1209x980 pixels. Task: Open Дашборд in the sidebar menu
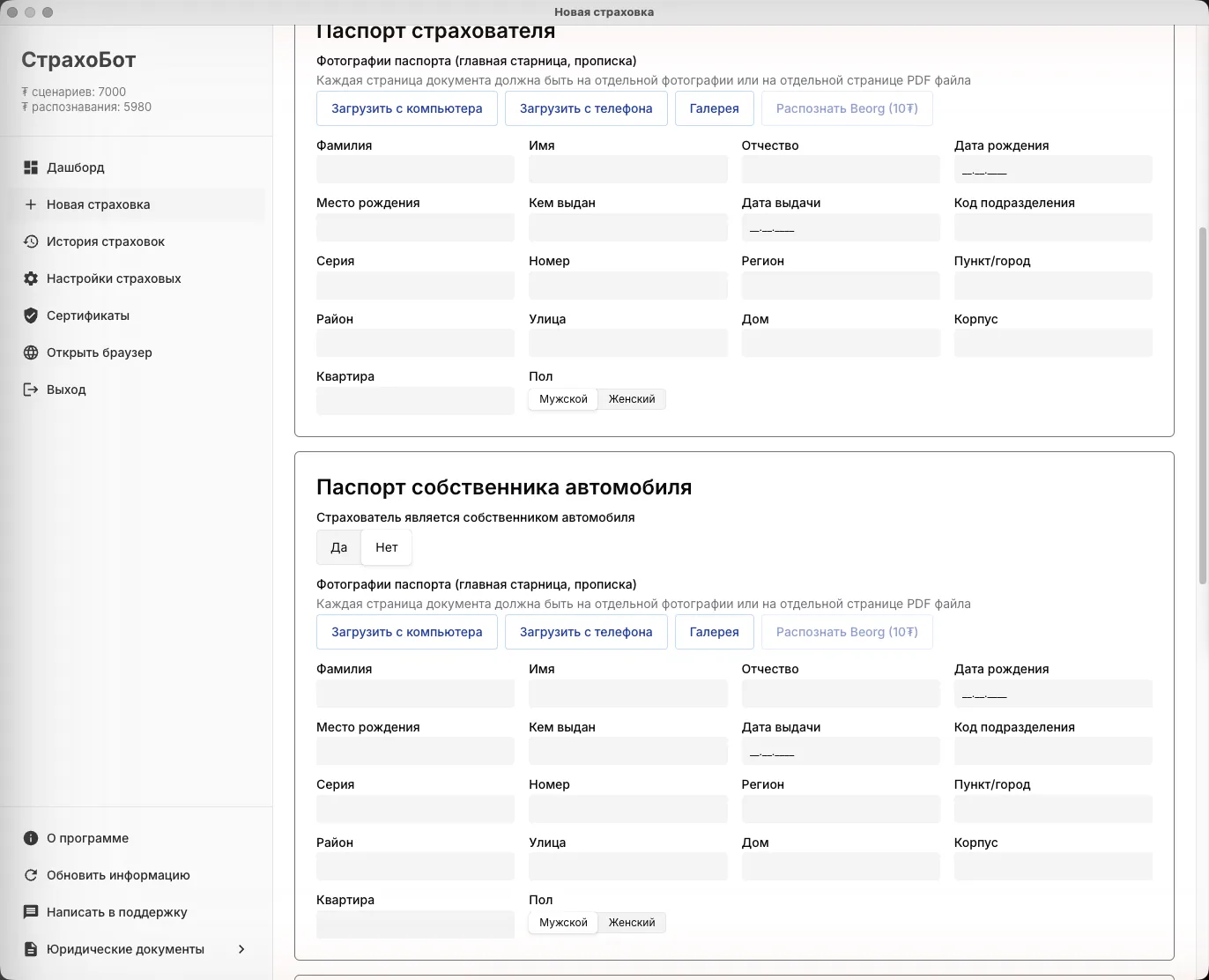point(137,167)
